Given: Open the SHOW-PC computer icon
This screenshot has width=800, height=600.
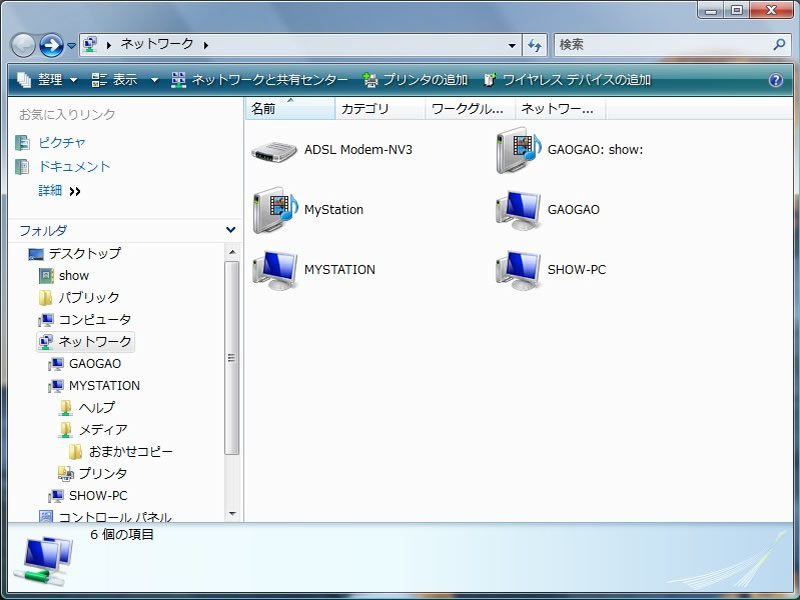Looking at the screenshot, I should click(x=518, y=270).
